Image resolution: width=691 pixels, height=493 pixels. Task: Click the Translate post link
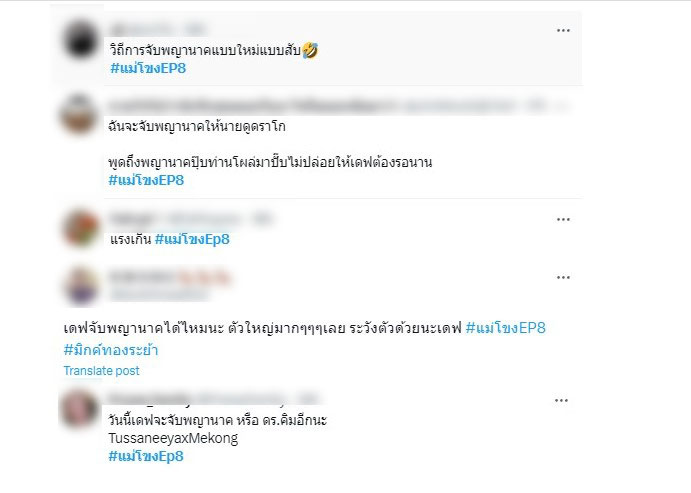coord(101,371)
